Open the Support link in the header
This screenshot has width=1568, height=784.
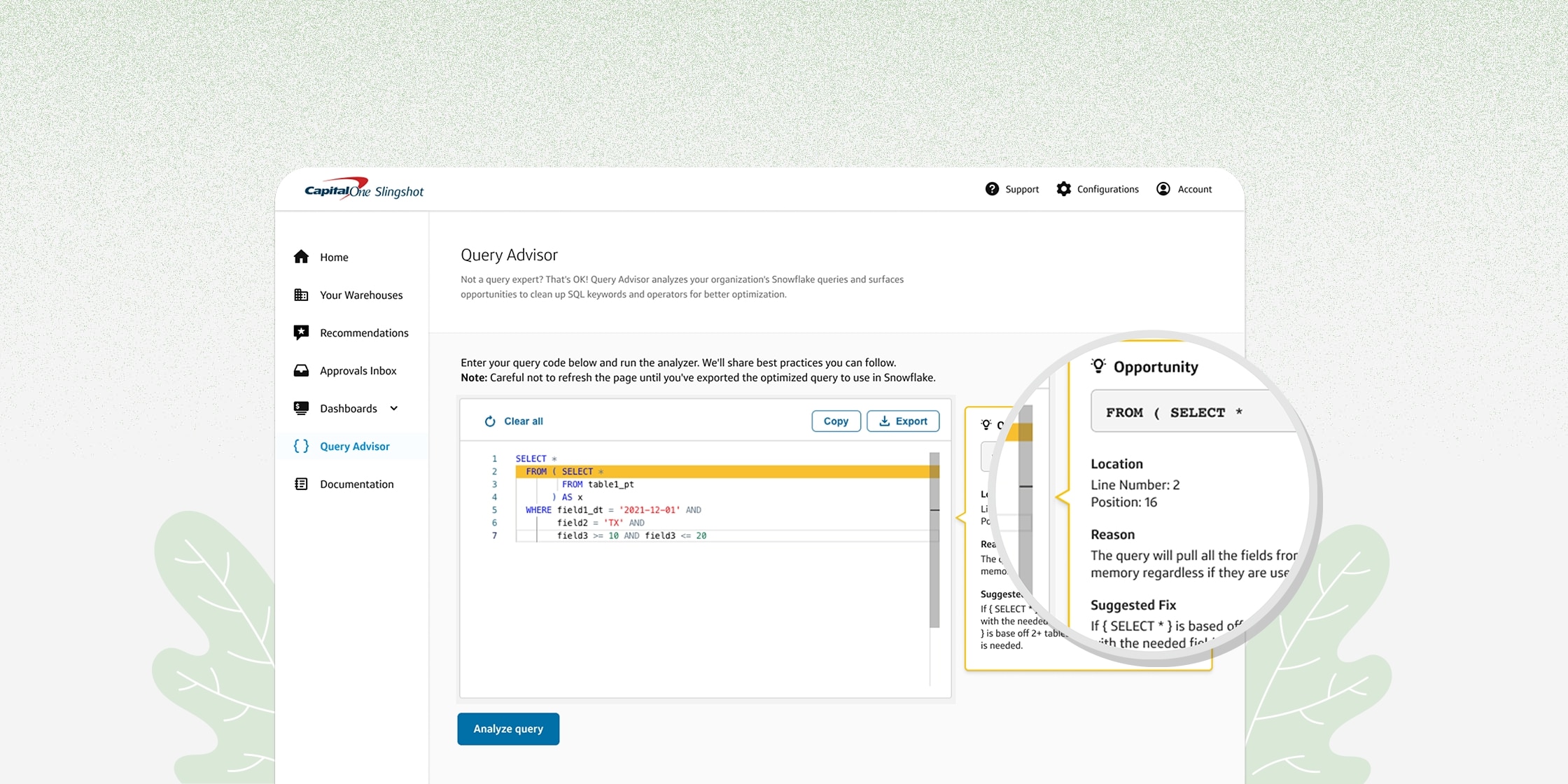pos(1022,189)
